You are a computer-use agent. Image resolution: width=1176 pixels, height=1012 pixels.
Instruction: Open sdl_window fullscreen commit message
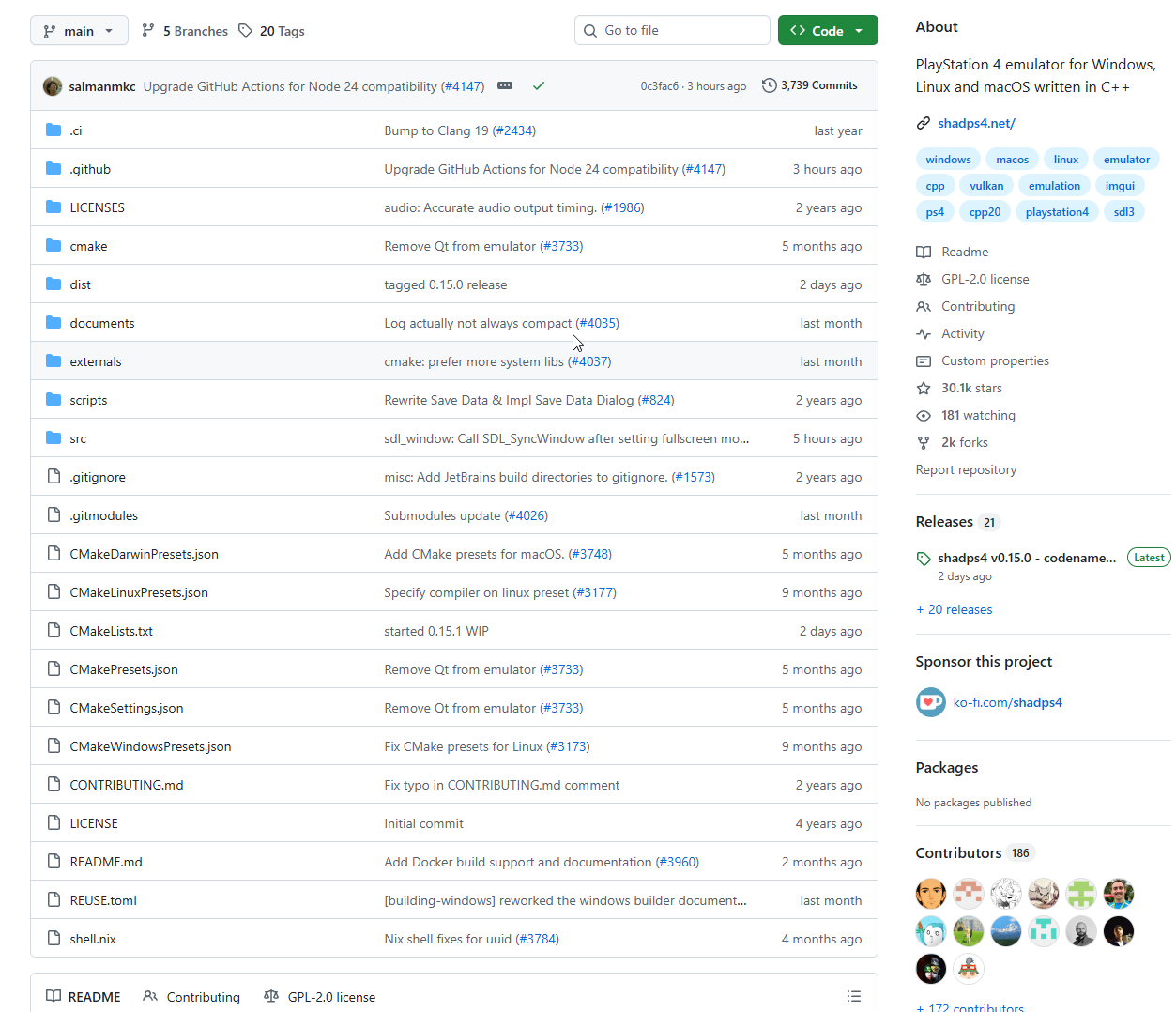(566, 438)
